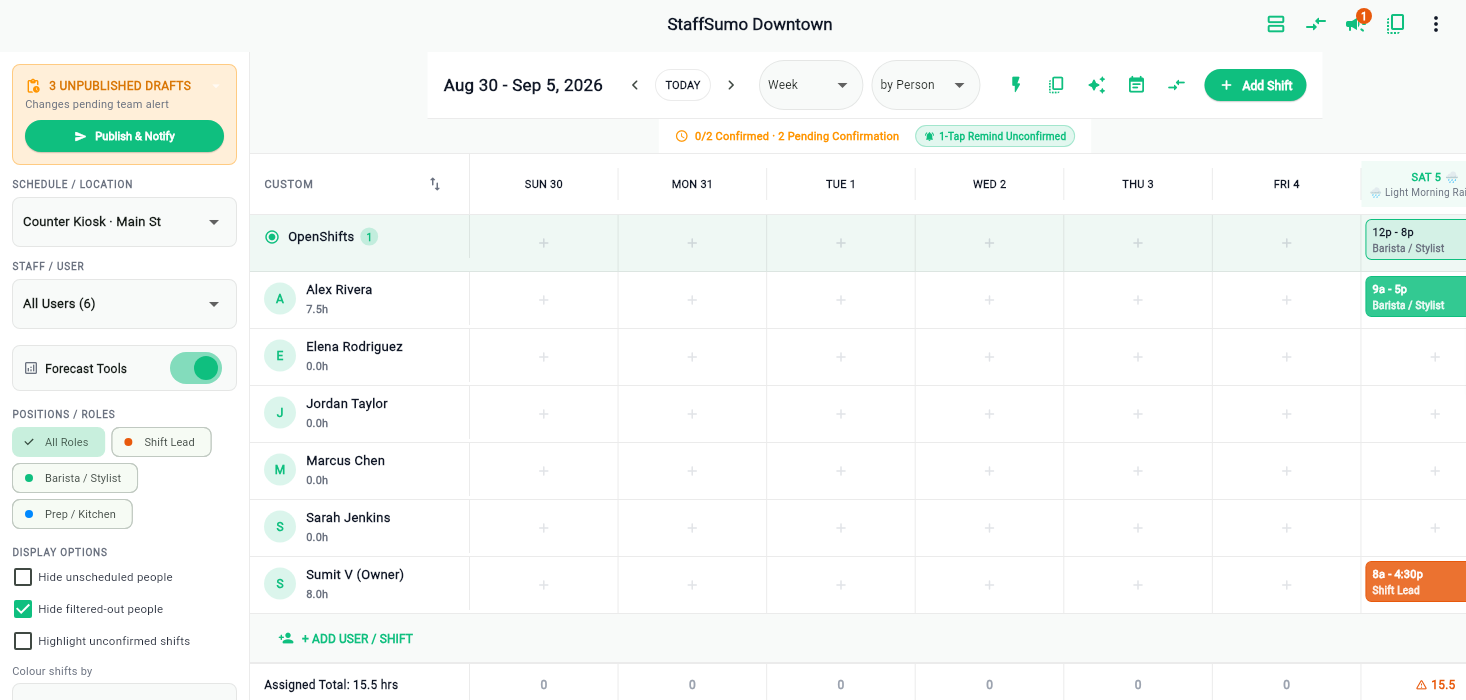Click the stacked rows view icon in header
The image size is (1466, 700).
(1275, 24)
